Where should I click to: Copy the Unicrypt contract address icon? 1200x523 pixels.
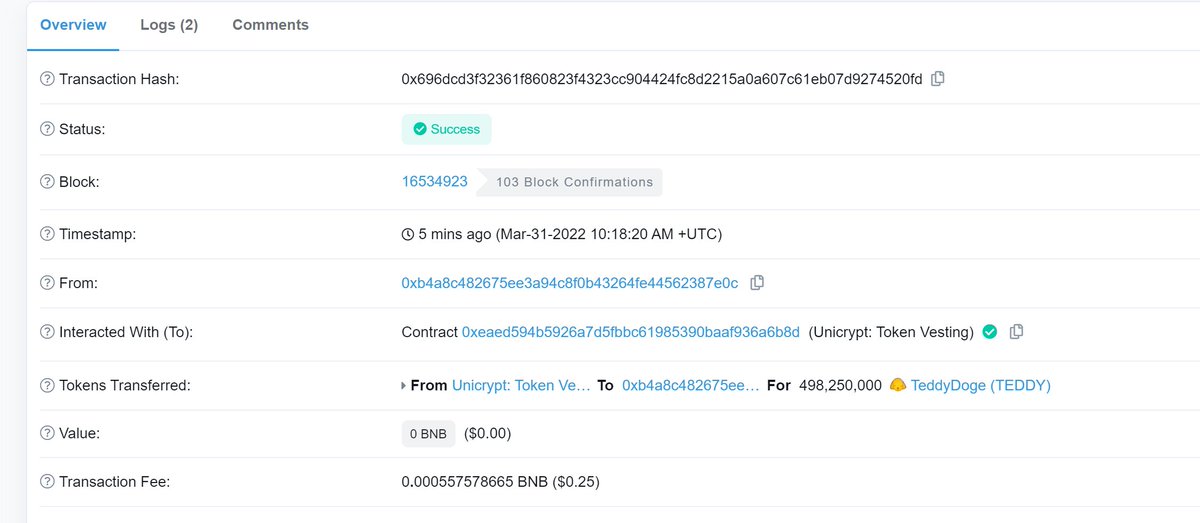pos(1016,332)
